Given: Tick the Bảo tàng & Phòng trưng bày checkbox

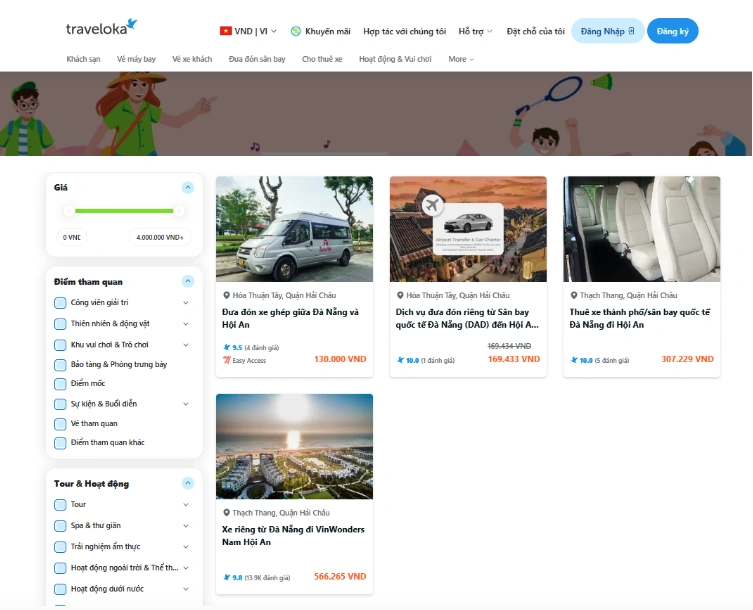Looking at the screenshot, I should [x=61, y=365].
